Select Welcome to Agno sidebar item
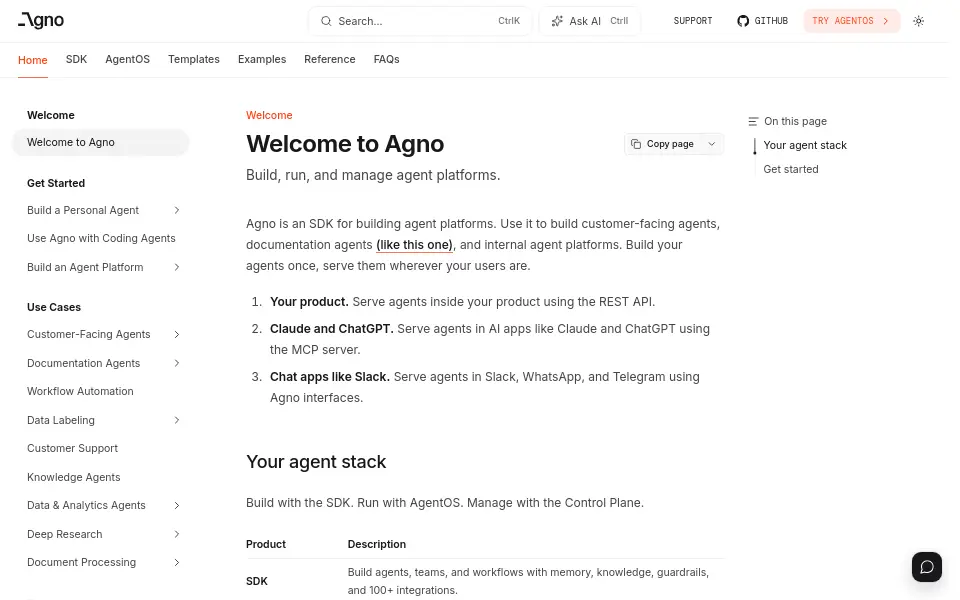The width and height of the screenshot is (960, 600). (100, 142)
